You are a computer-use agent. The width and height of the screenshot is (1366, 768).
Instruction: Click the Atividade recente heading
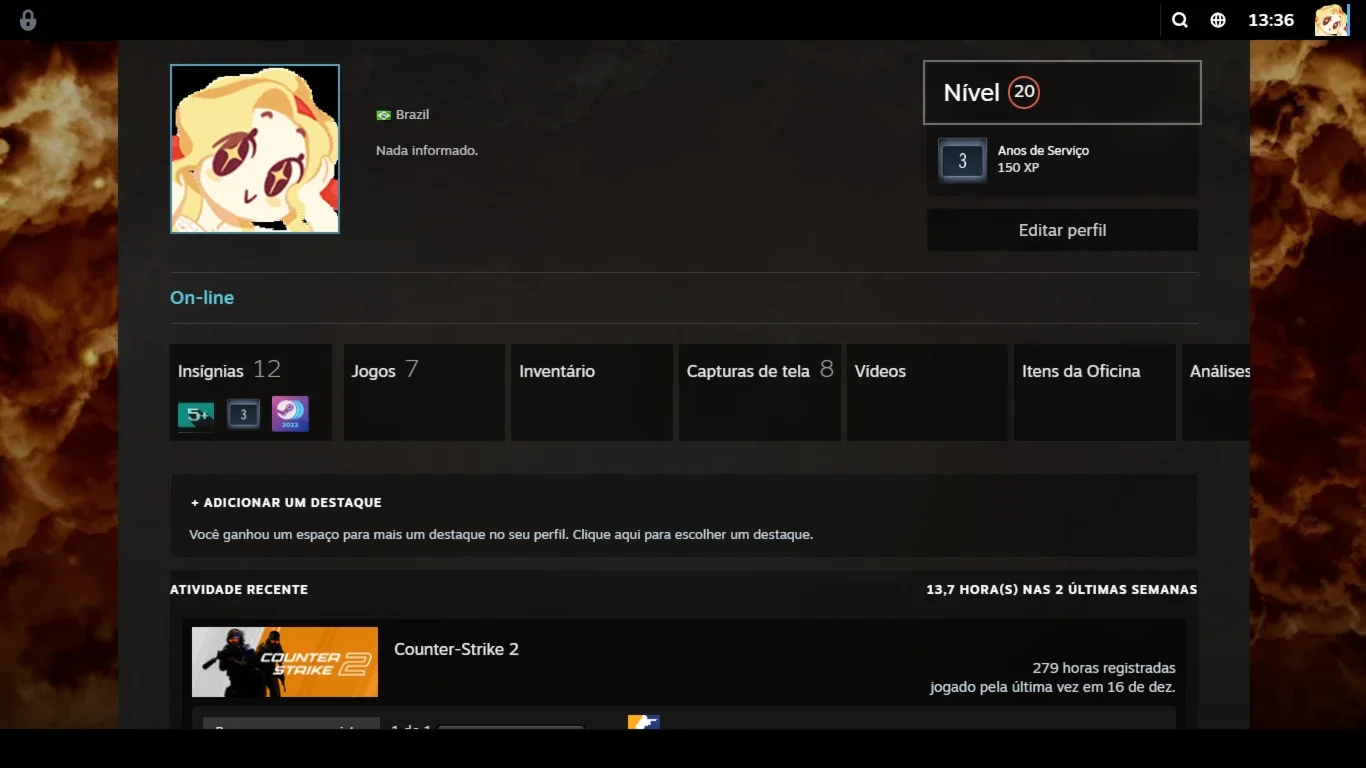coord(239,590)
